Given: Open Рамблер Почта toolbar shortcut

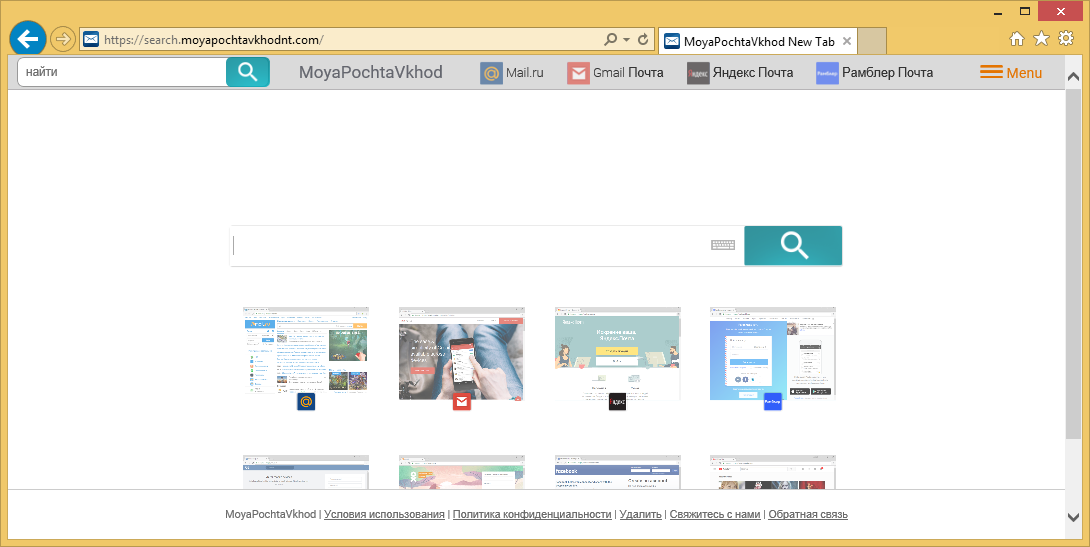Looking at the screenshot, I should tap(874, 73).
